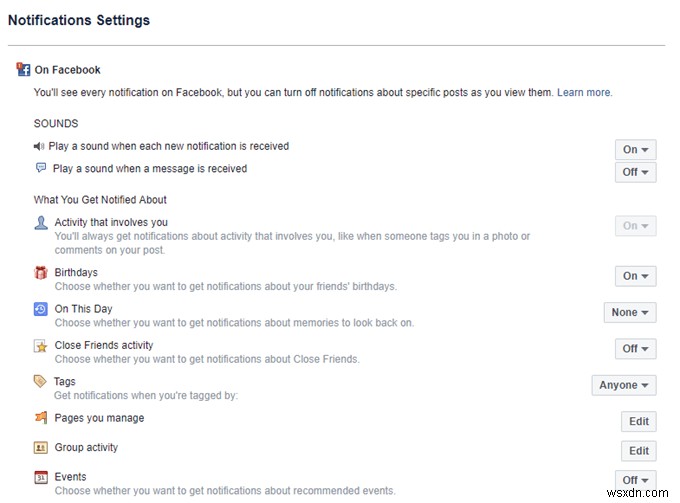
Task: Open the Off dropdown for message received sound
Action: click(635, 172)
